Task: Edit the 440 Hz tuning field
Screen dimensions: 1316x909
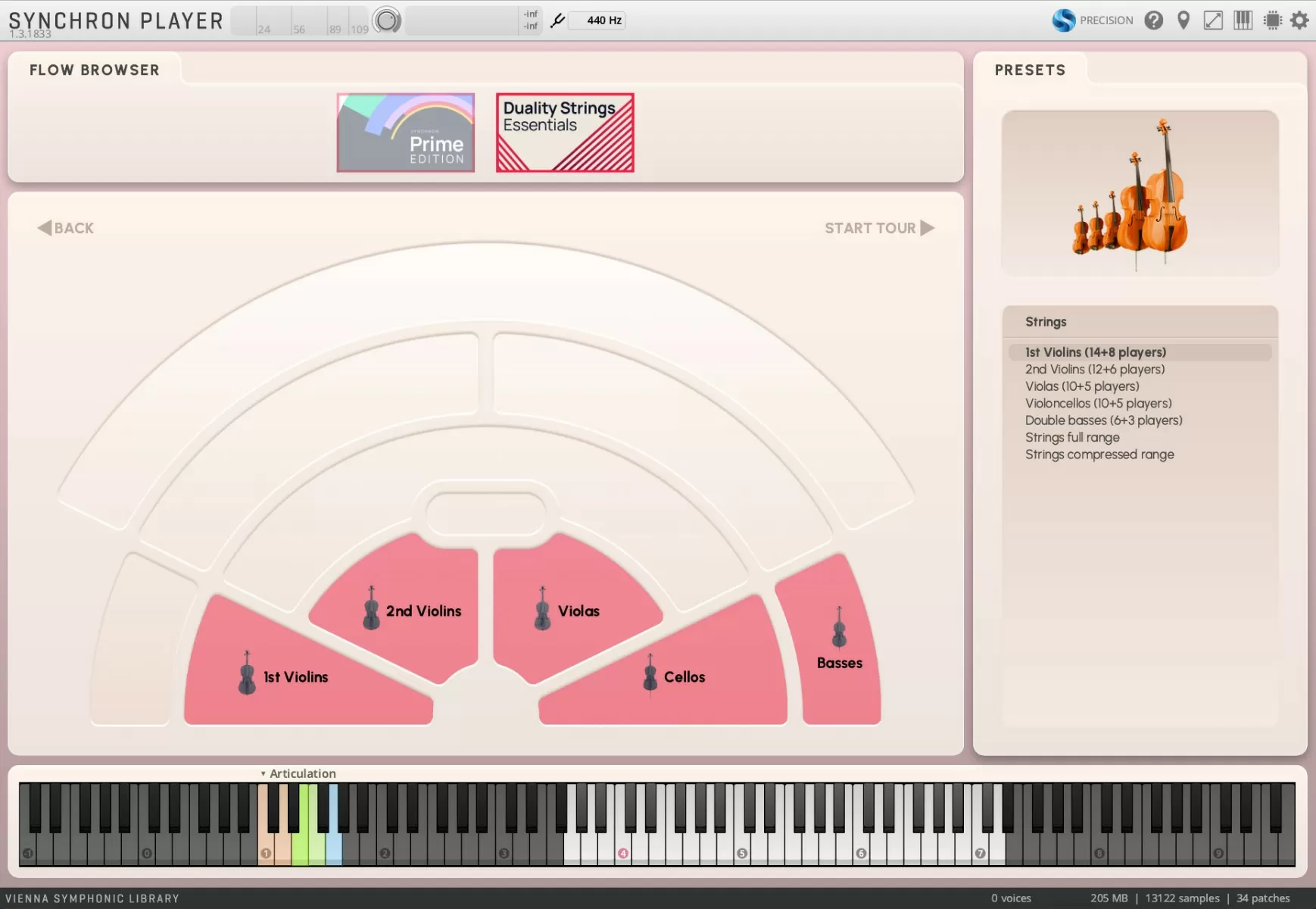Action: pyautogui.click(x=597, y=20)
